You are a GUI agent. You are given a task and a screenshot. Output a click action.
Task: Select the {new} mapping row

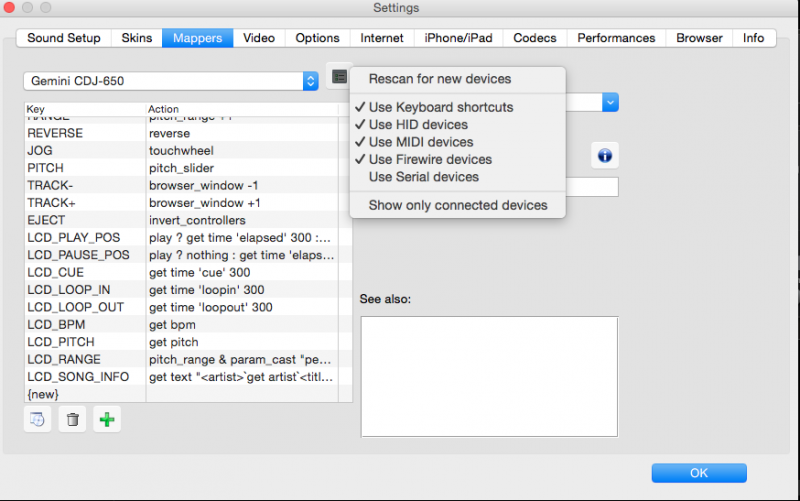[85, 394]
